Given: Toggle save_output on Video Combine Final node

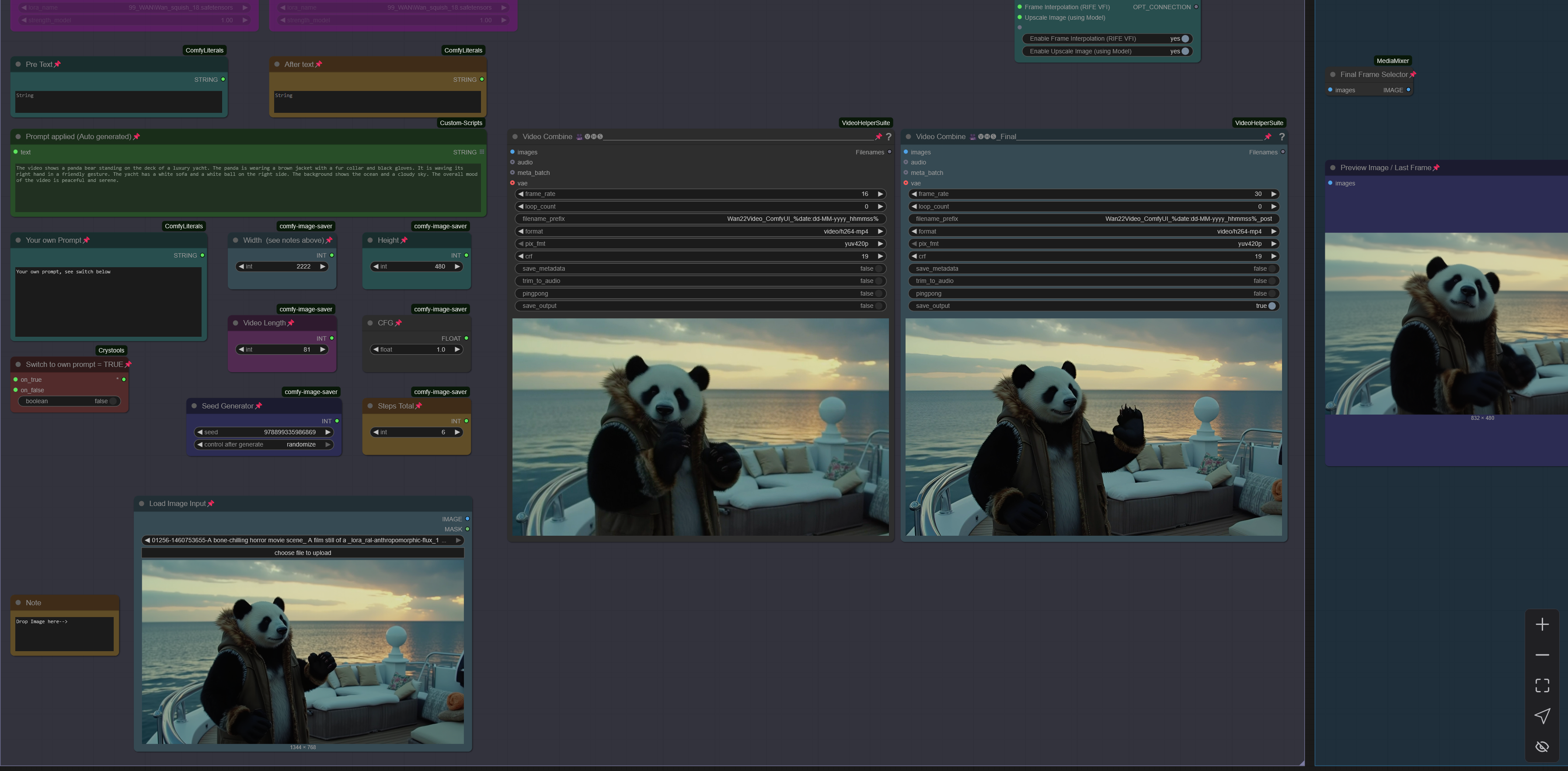Looking at the screenshot, I should point(1272,306).
